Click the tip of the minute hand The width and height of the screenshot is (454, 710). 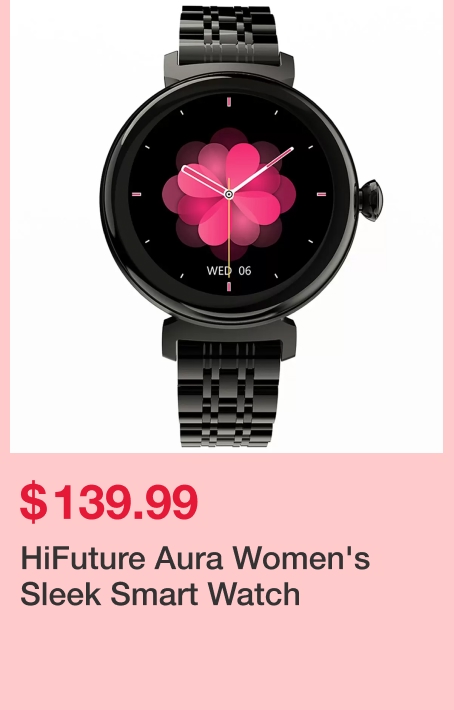292,149
